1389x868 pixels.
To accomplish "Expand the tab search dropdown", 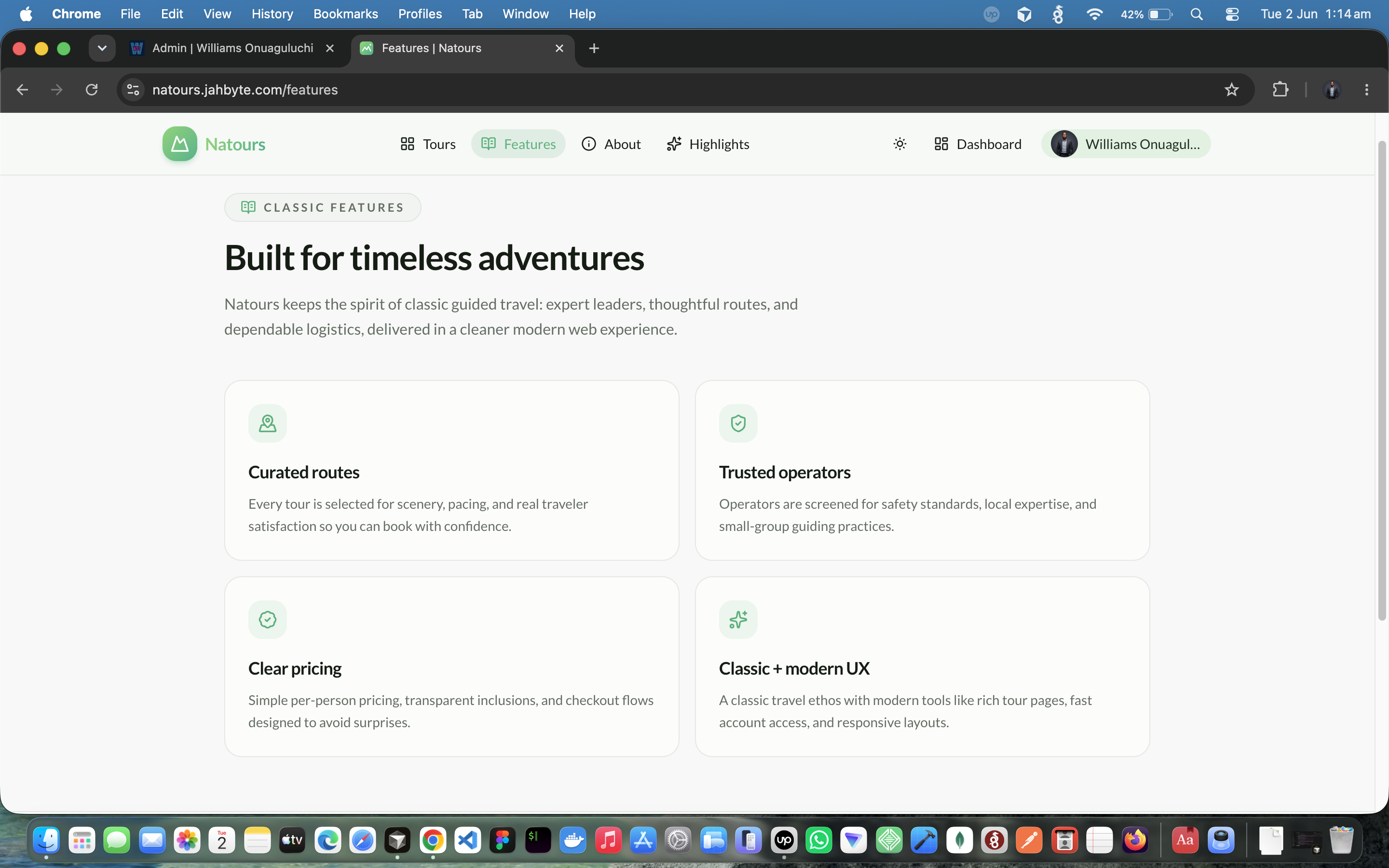I will pyautogui.click(x=102, y=48).
